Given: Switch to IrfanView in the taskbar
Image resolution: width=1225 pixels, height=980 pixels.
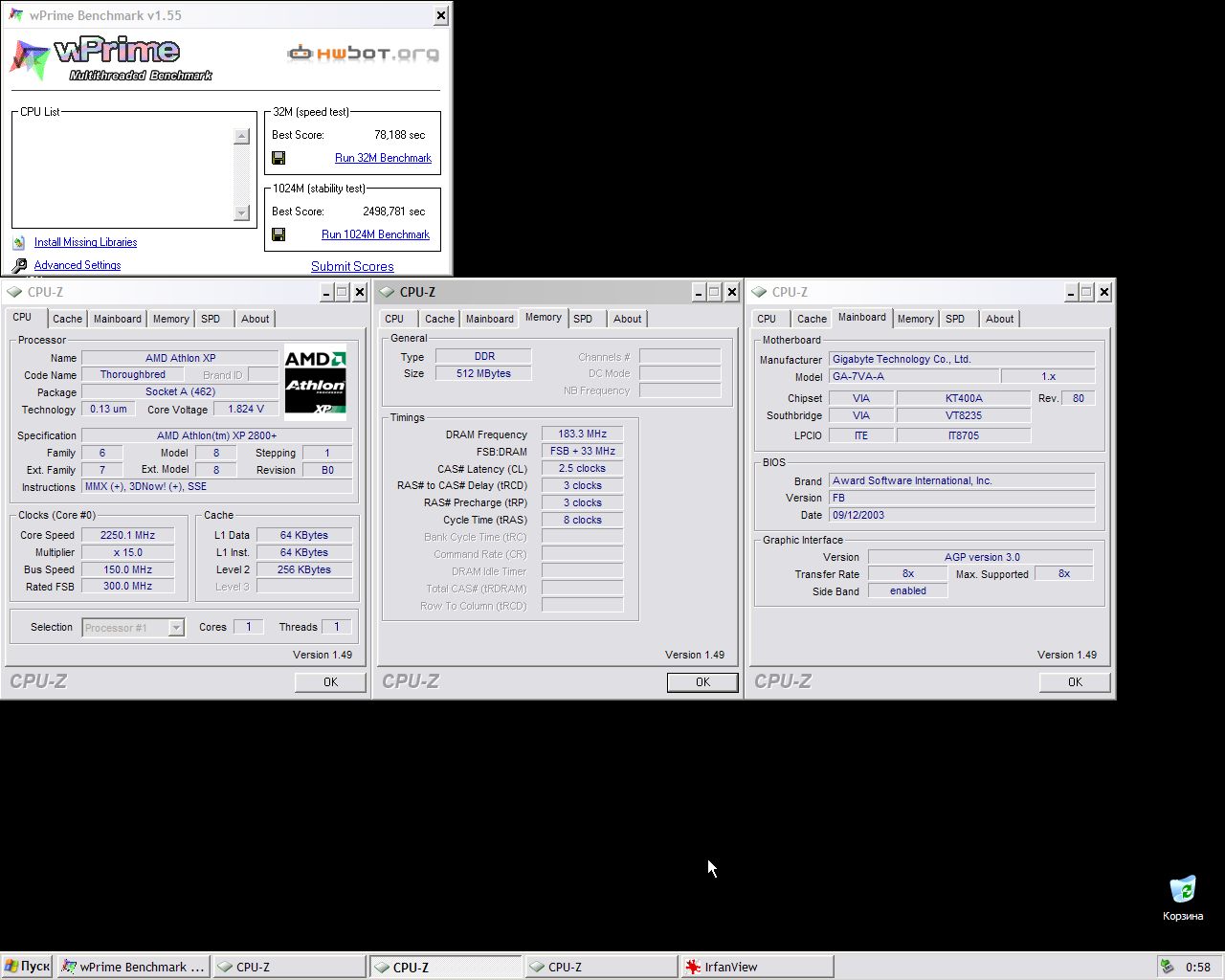Looking at the screenshot, I should pyautogui.click(x=756, y=967).
